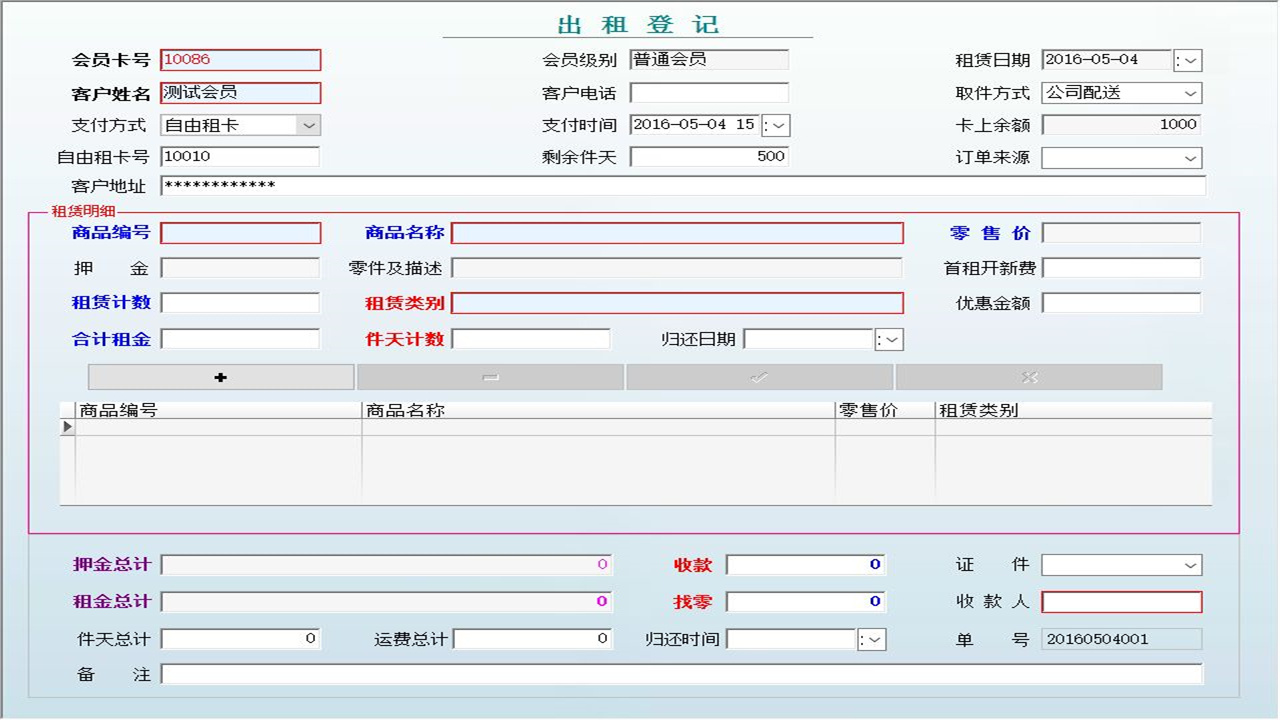Click inside the 商品编号 product code field

click(x=240, y=233)
